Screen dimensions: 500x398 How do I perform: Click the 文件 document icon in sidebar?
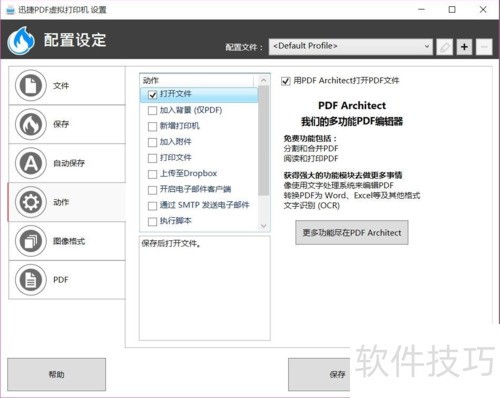(x=30, y=85)
